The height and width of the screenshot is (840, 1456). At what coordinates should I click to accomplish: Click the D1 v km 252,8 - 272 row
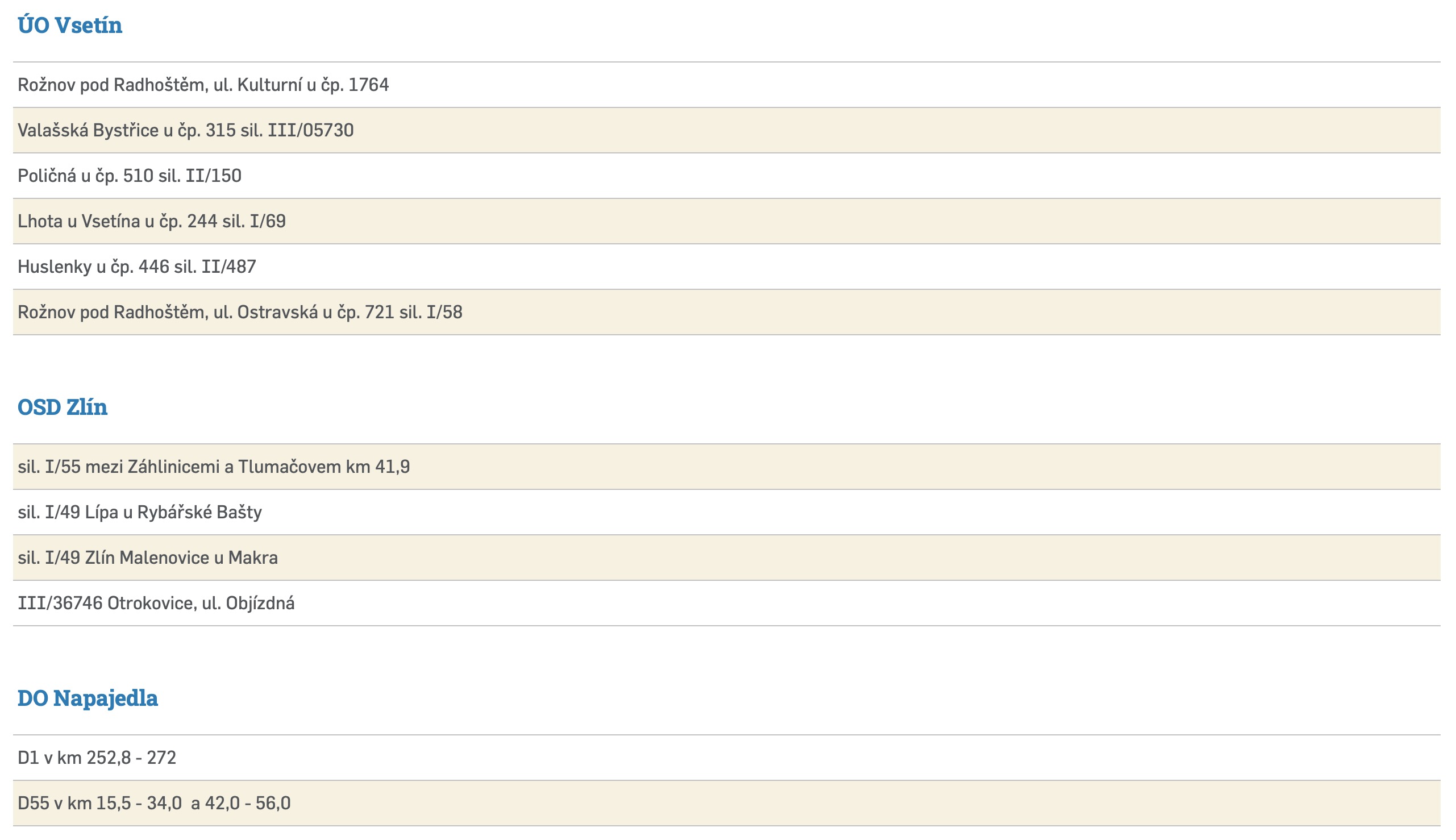(97, 758)
